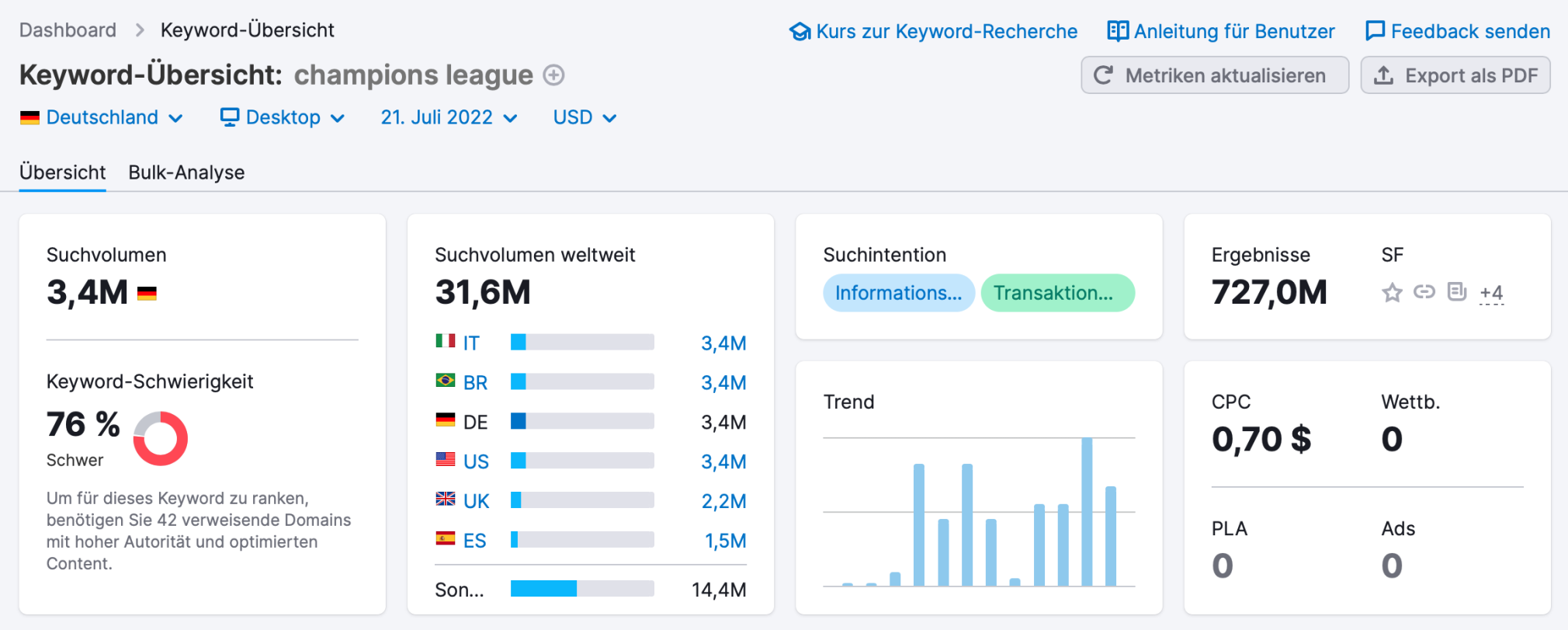1568x630 pixels.
Task: Click the user guide book icon
Action: [1118, 31]
